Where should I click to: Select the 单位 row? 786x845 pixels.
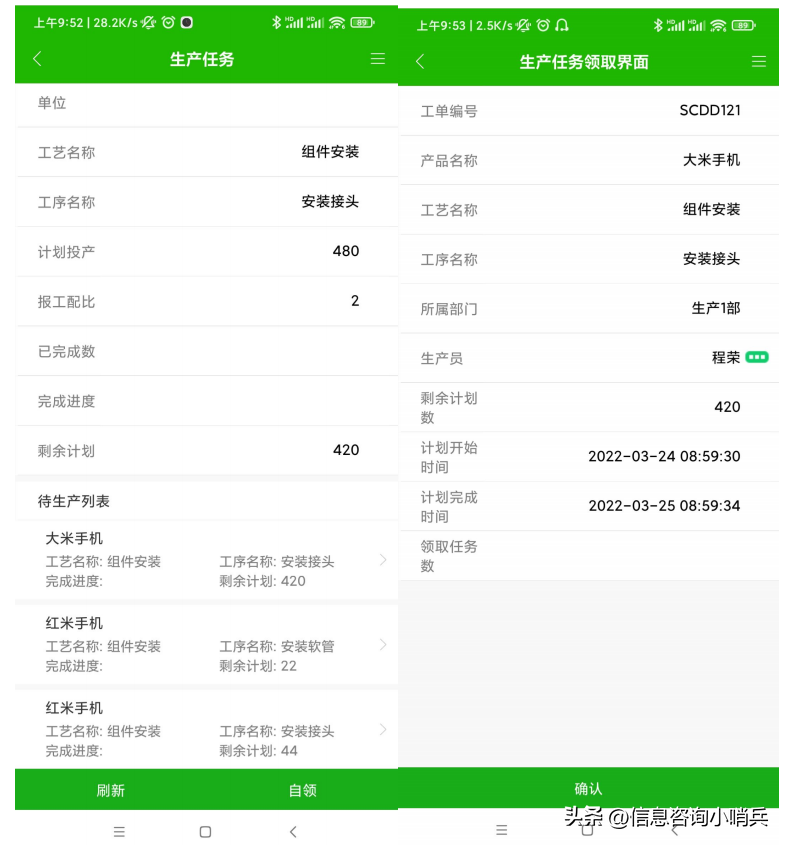click(207, 103)
